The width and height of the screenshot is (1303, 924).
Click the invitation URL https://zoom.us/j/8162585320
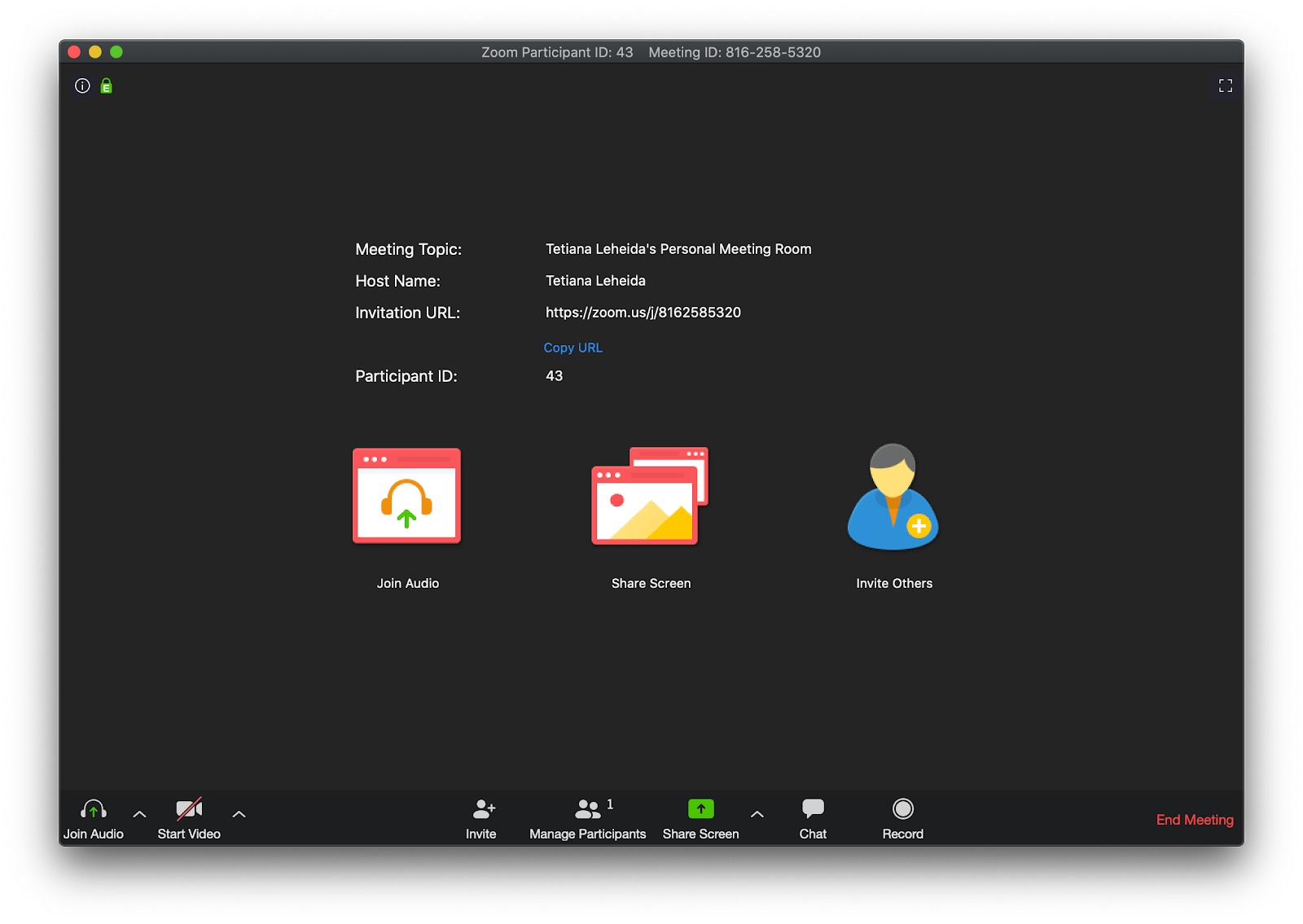[x=643, y=313]
